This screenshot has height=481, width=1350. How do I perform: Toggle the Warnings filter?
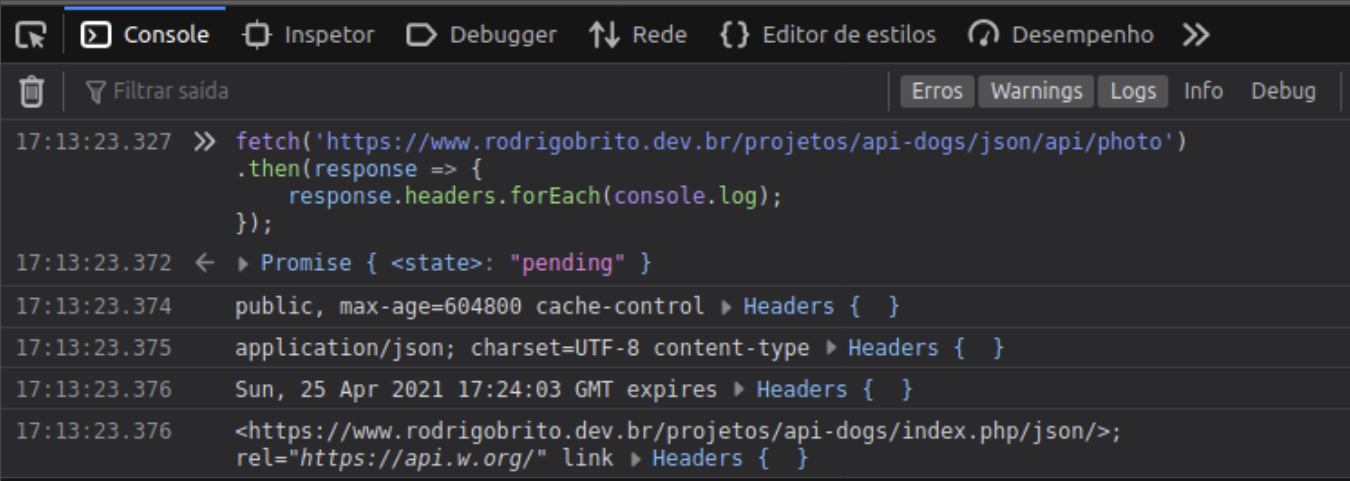pyautogui.click(x=1036, y=91)
